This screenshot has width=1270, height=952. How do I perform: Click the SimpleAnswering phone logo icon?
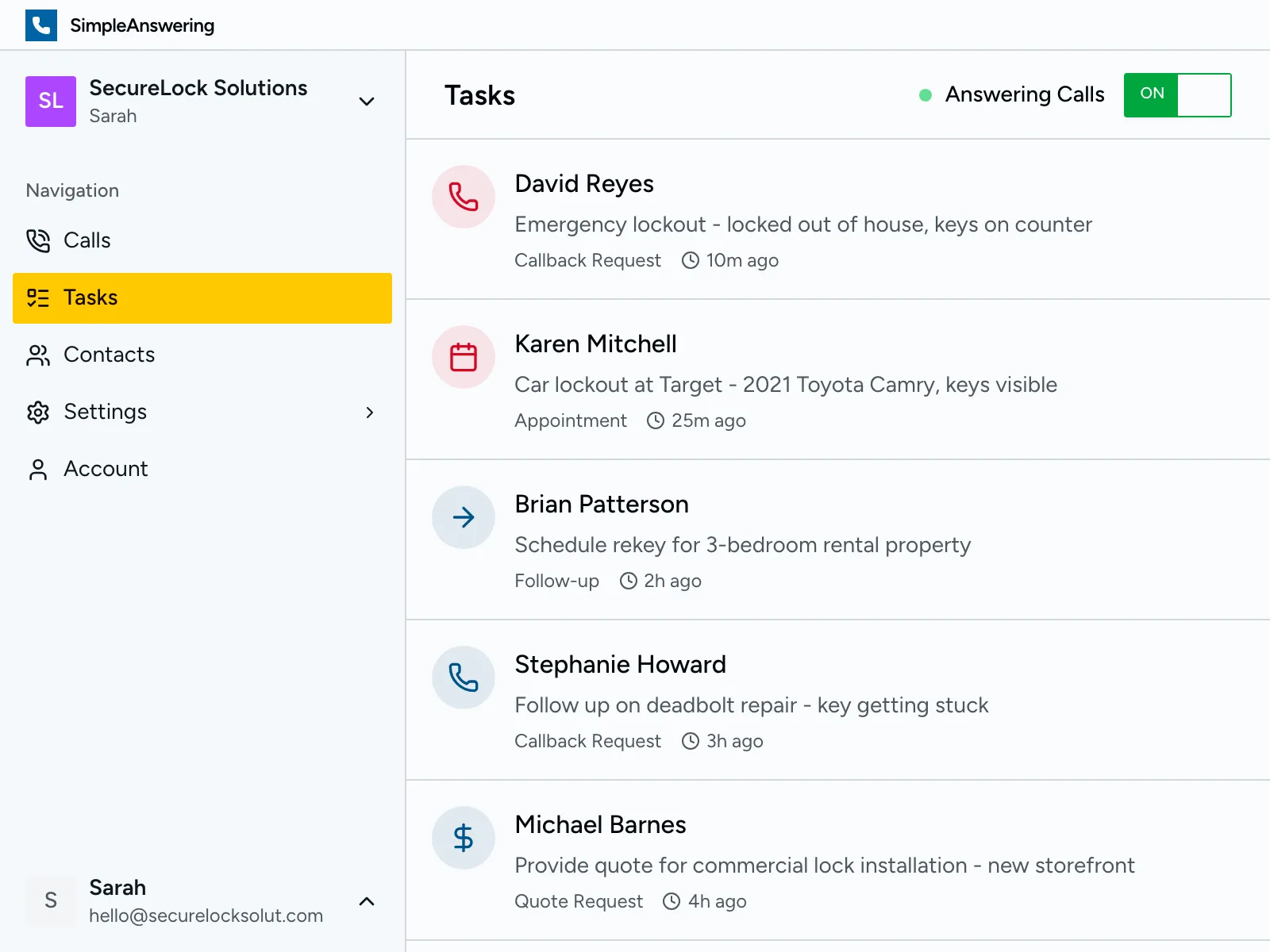point(41,25)
